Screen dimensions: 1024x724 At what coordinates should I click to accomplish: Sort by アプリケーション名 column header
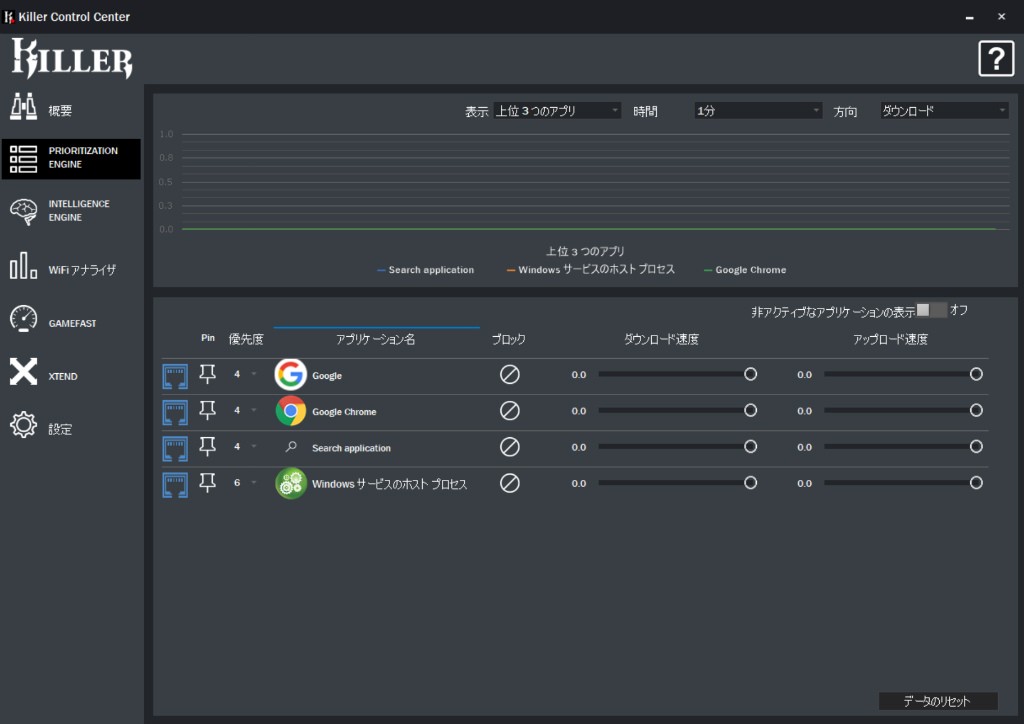pos(375,340)
